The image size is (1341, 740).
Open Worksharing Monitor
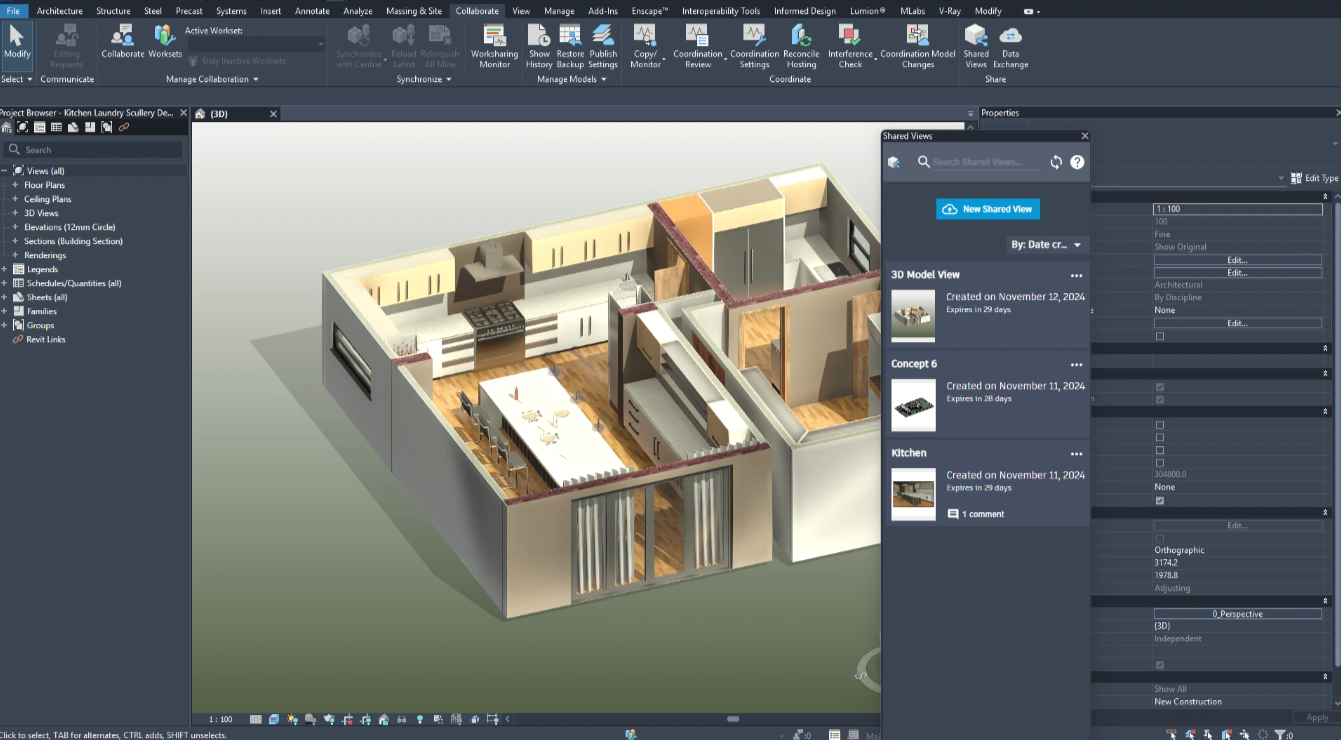click(x=494, y=46)
